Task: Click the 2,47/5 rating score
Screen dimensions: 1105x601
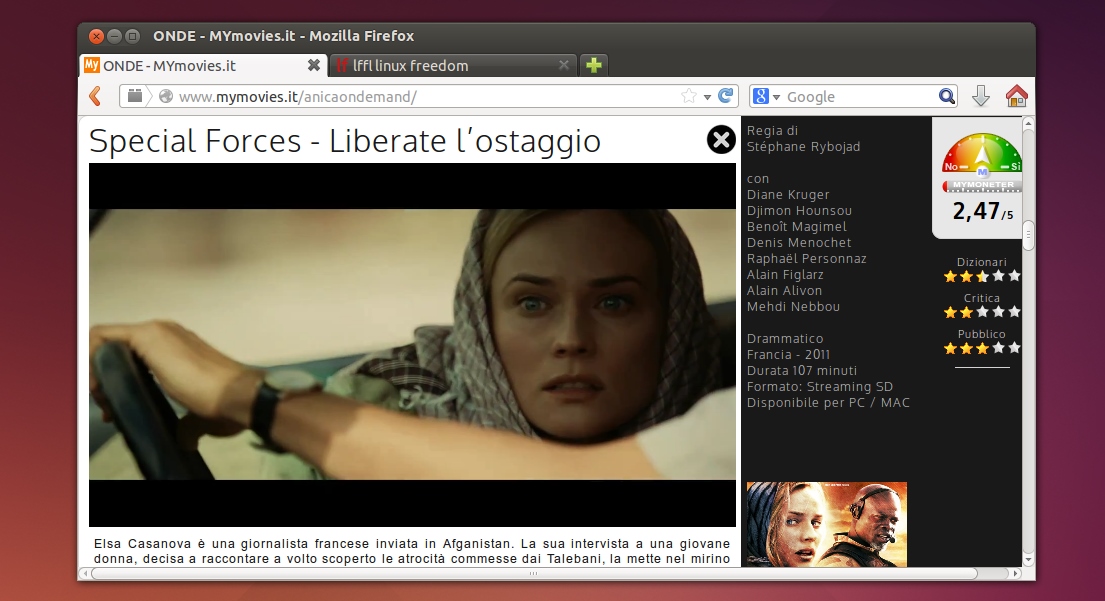Action: click(x=982, y=211)
